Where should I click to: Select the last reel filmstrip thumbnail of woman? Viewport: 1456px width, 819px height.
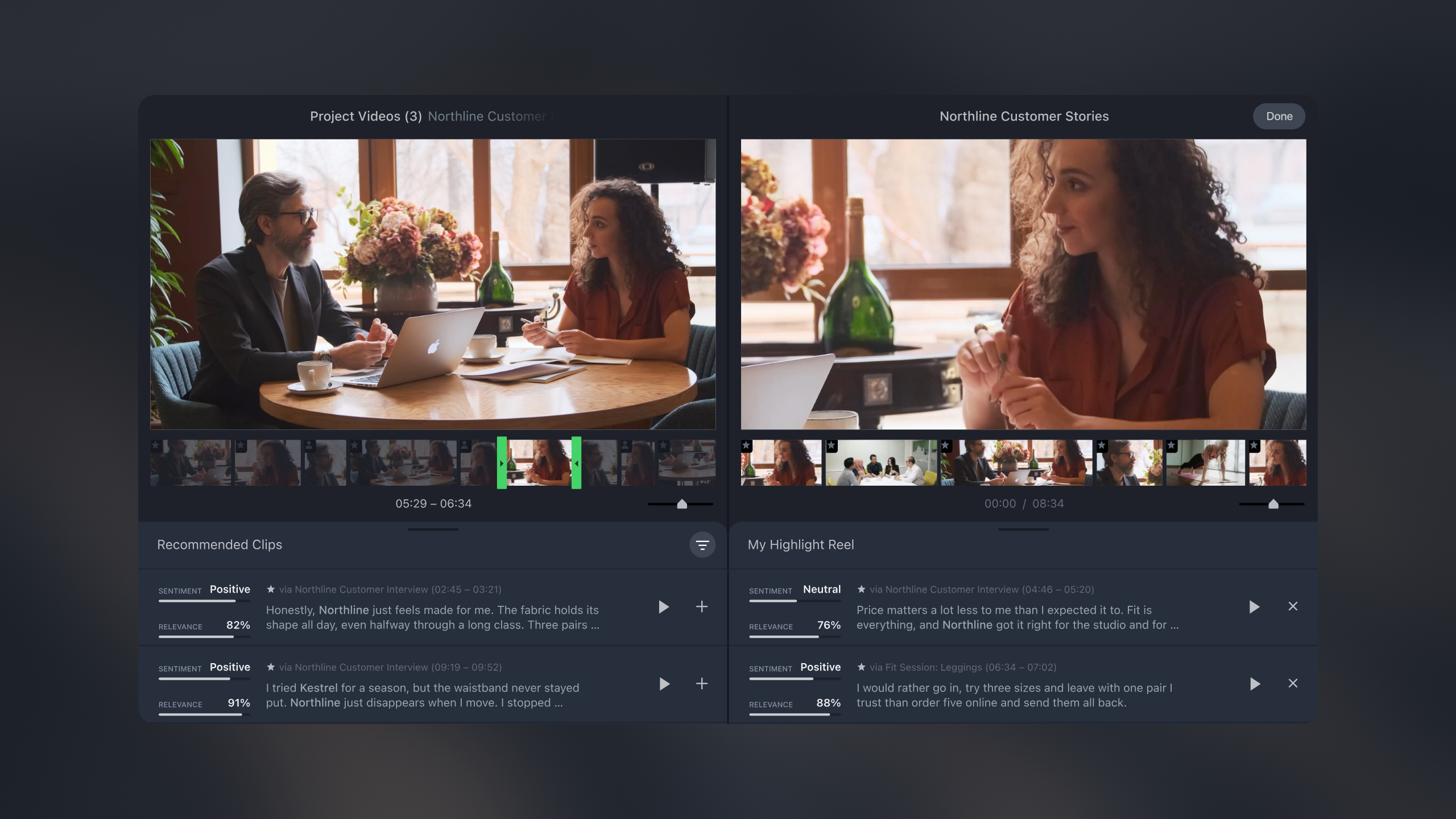click(x=1277, y=463)
